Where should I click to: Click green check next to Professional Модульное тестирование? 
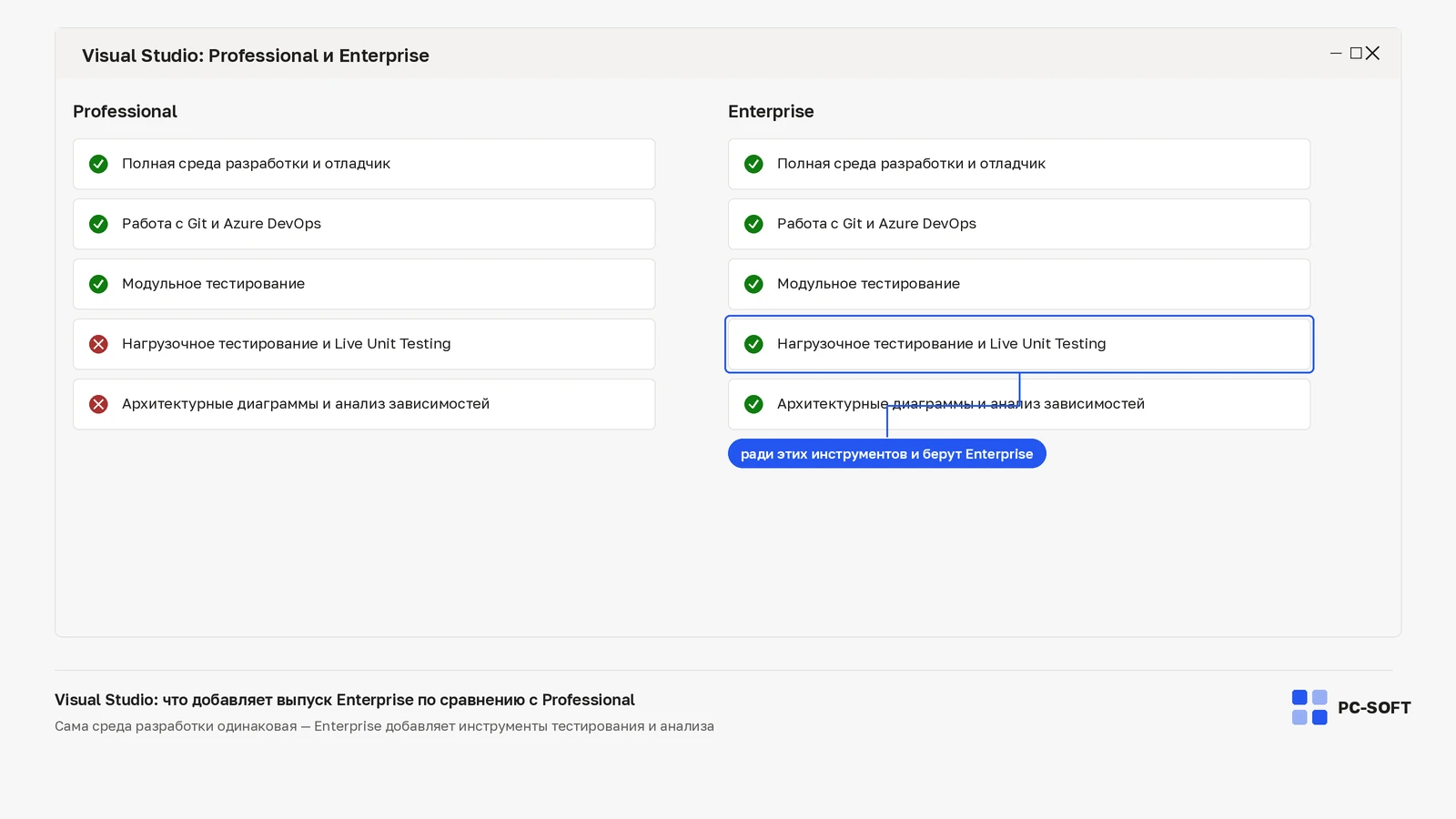[98, 284]
